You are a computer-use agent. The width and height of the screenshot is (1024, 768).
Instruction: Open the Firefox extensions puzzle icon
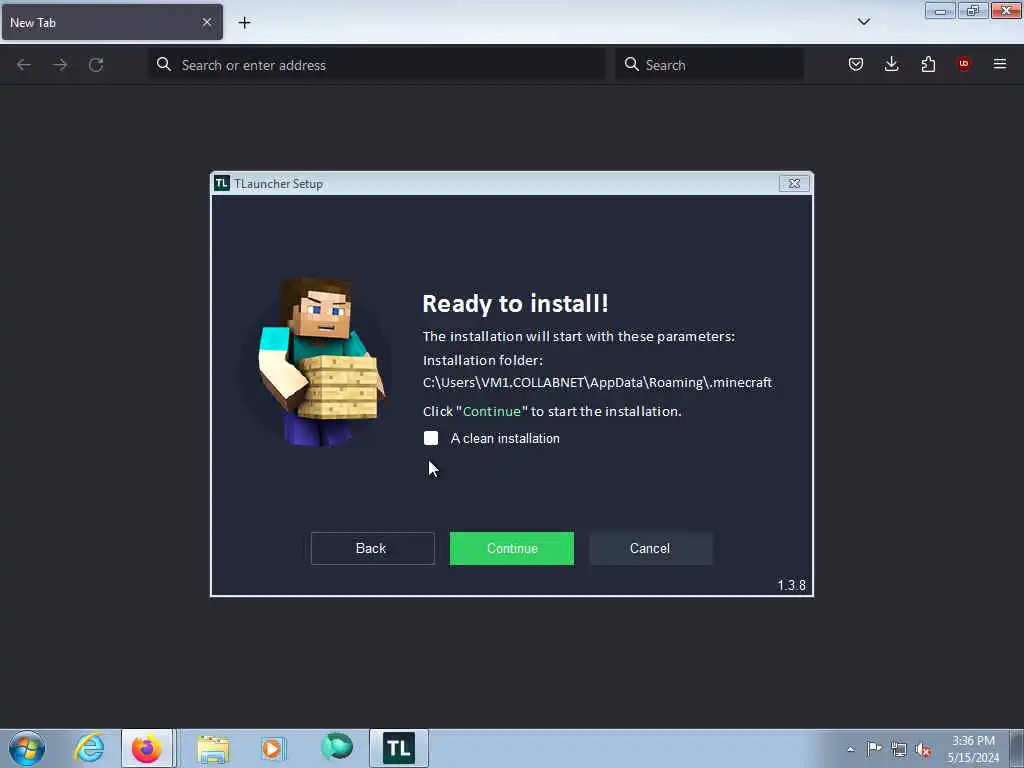(928, 64)
